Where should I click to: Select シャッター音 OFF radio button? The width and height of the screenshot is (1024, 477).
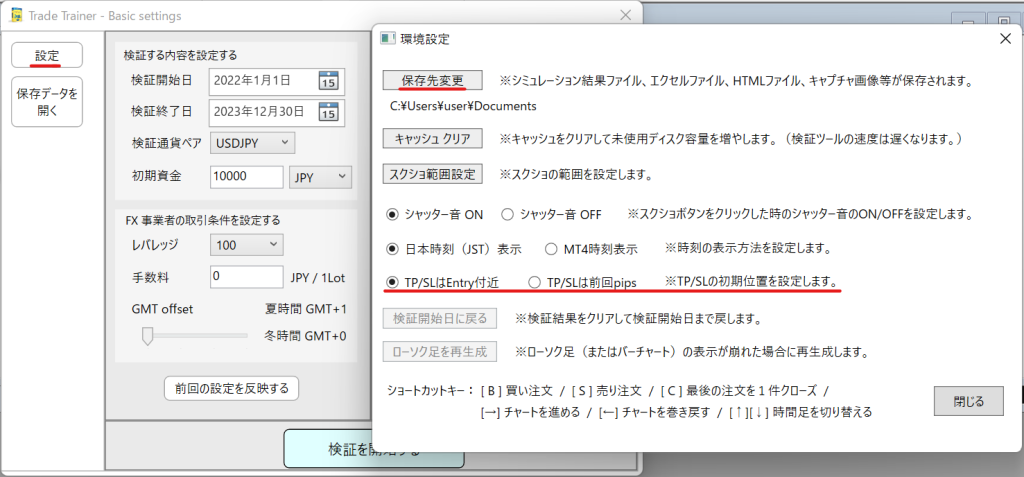tap(507, 214)
